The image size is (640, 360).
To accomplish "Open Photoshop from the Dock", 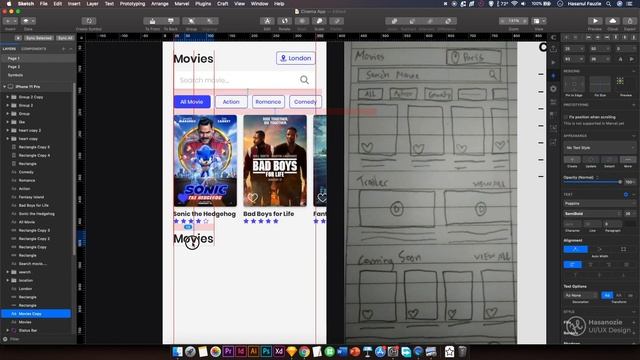I will (266, 351).
